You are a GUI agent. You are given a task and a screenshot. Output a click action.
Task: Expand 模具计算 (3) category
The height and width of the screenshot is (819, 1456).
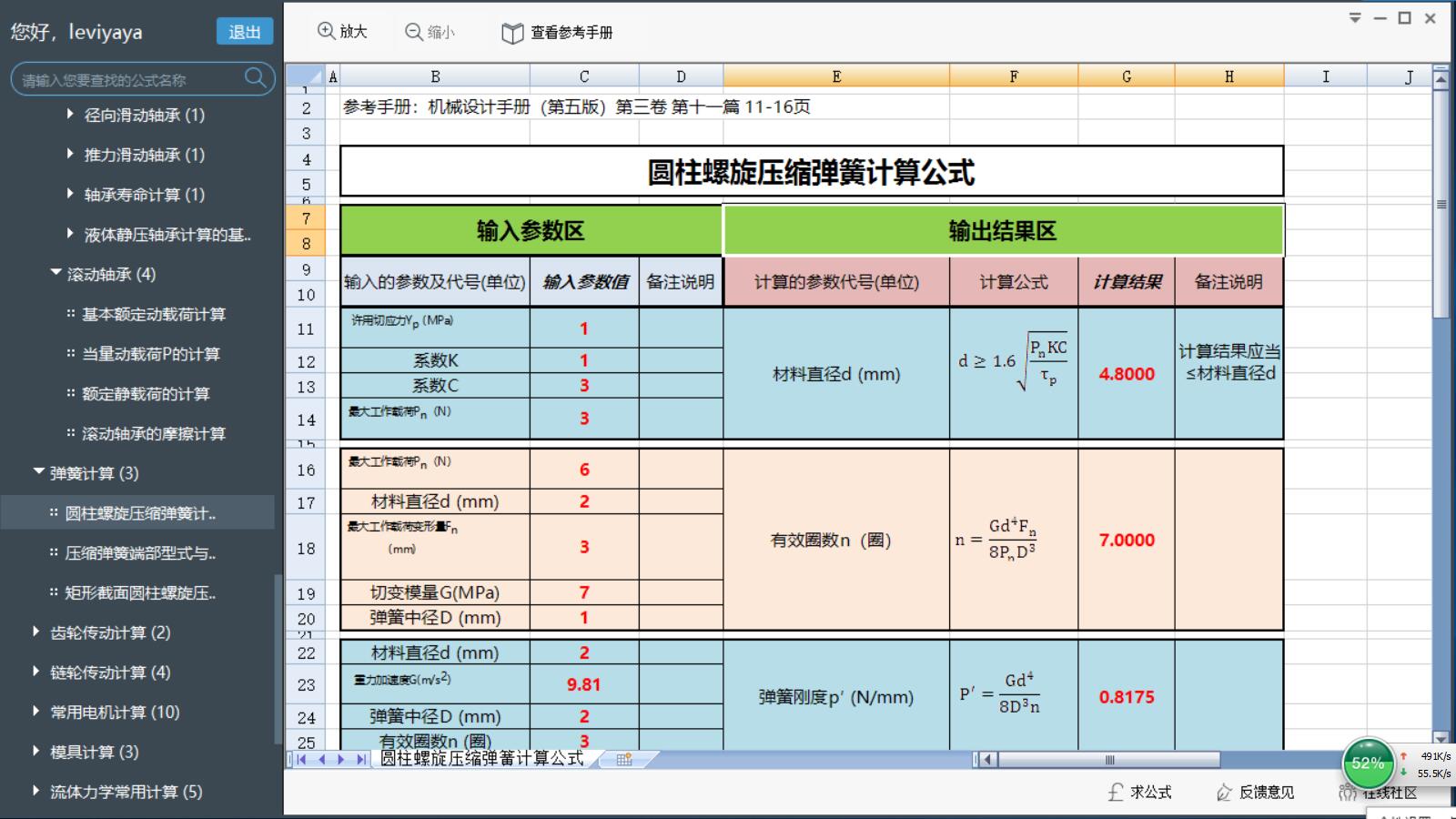coord(36,752)
